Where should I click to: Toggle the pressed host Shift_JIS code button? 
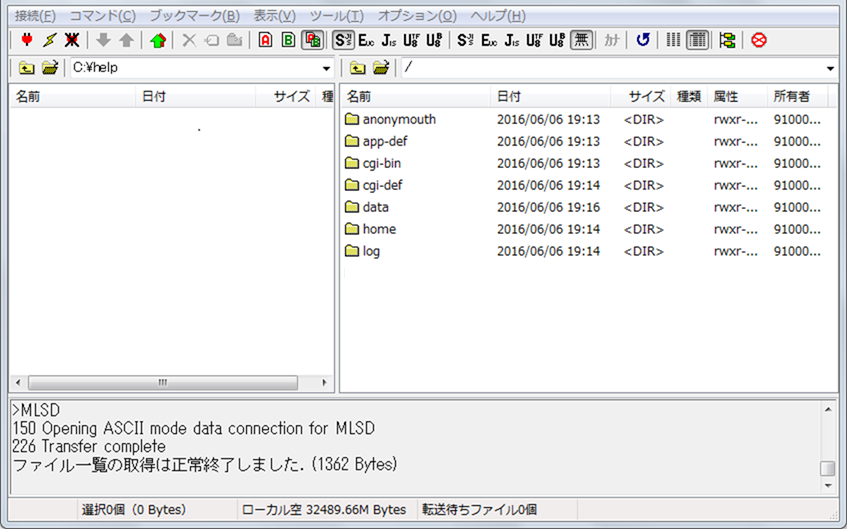click(343, 40)
